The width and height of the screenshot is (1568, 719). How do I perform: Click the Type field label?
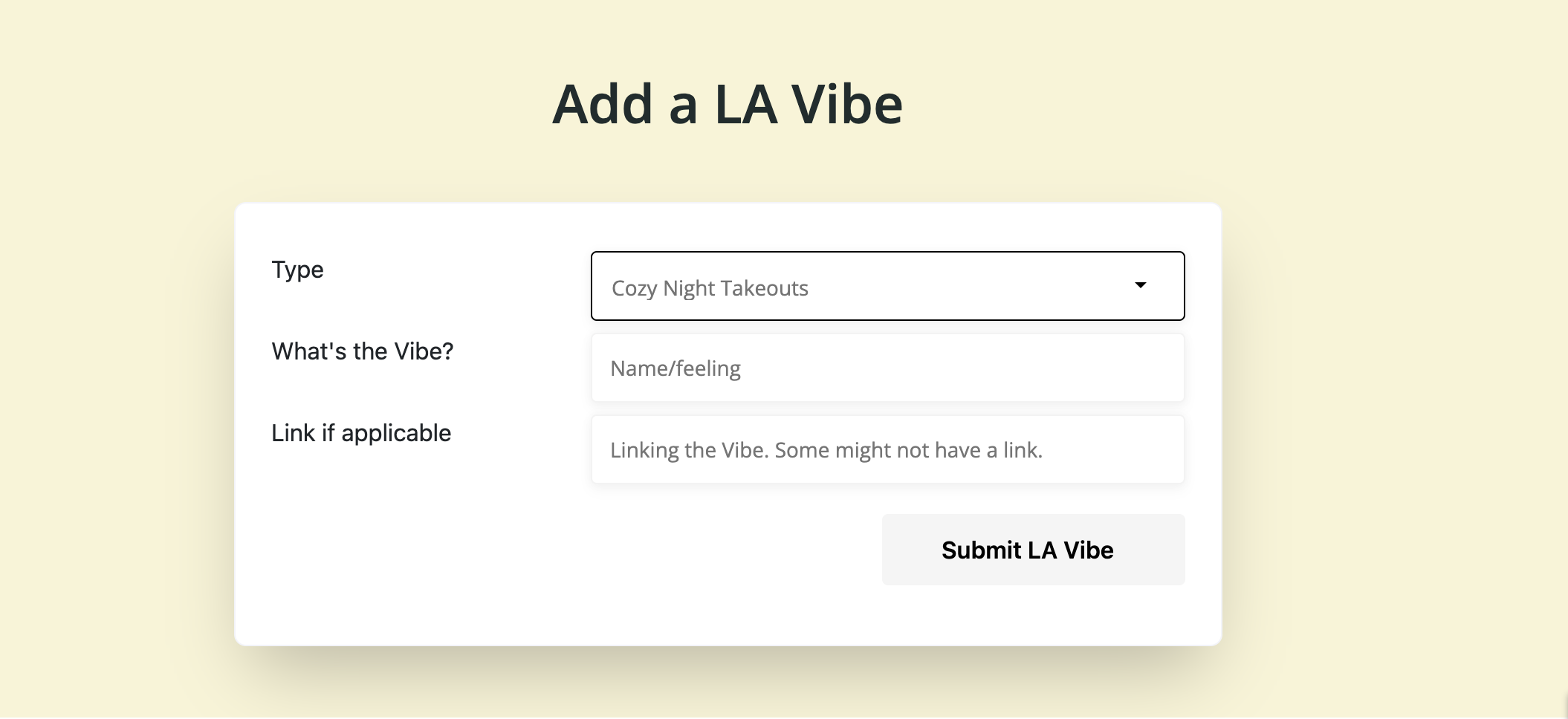[297, 270]
